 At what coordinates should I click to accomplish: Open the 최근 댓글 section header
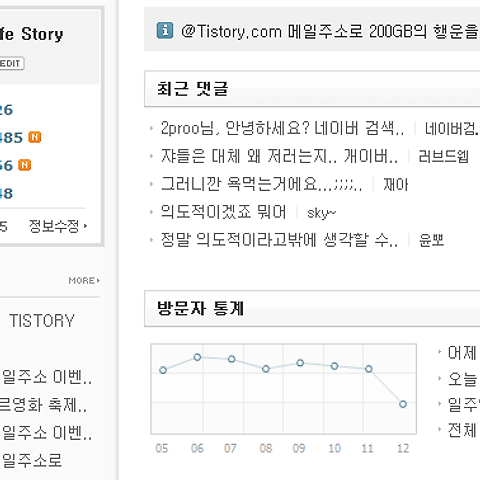193,89
